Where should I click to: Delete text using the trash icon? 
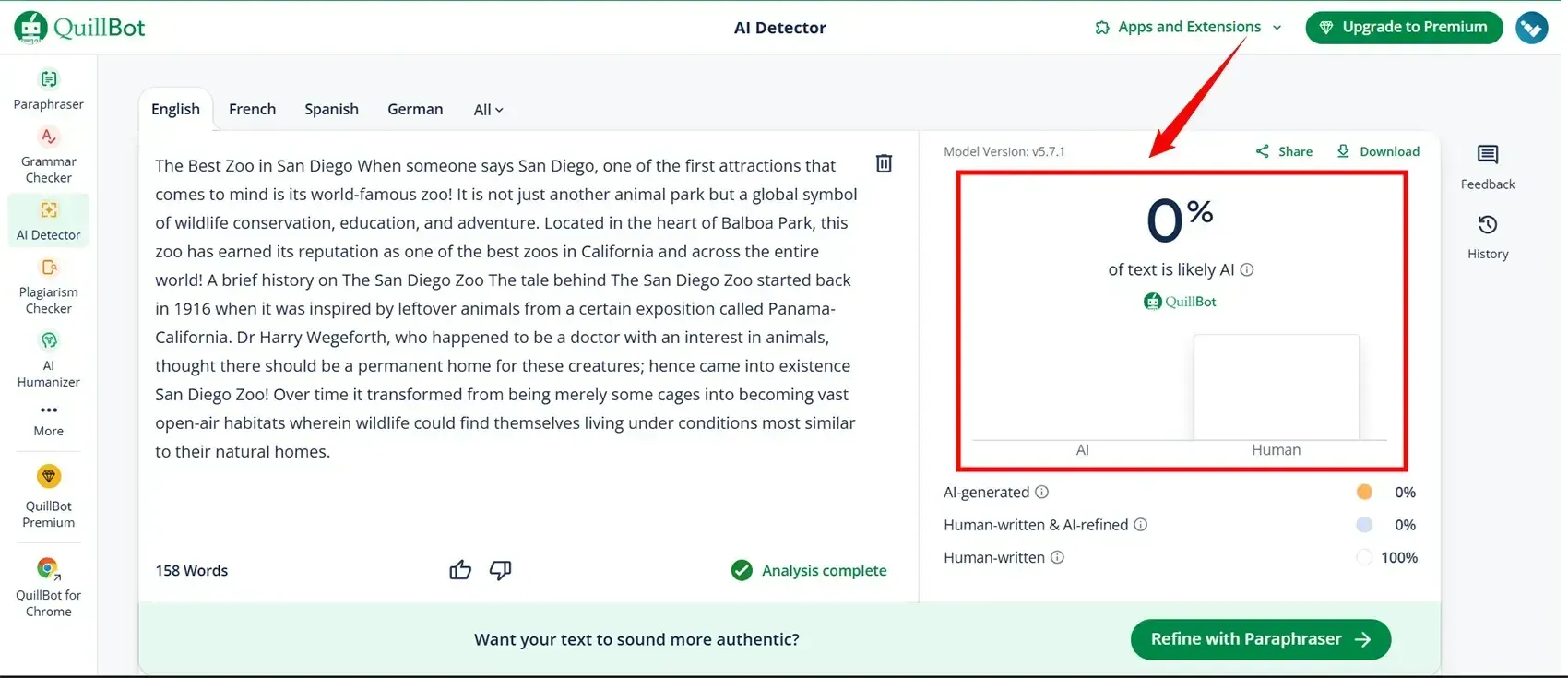pyautogui.click(x=884, y=163)
